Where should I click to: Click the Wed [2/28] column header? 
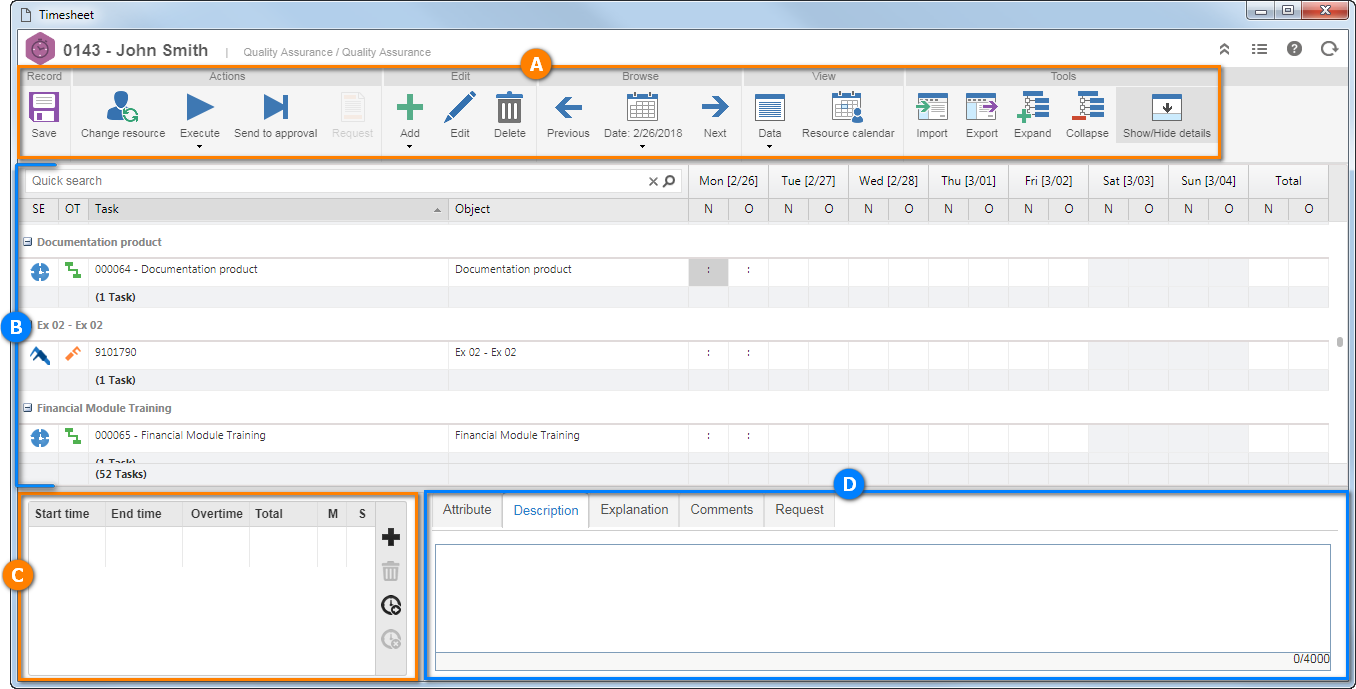pyautogui.click(x=888, y=181)
